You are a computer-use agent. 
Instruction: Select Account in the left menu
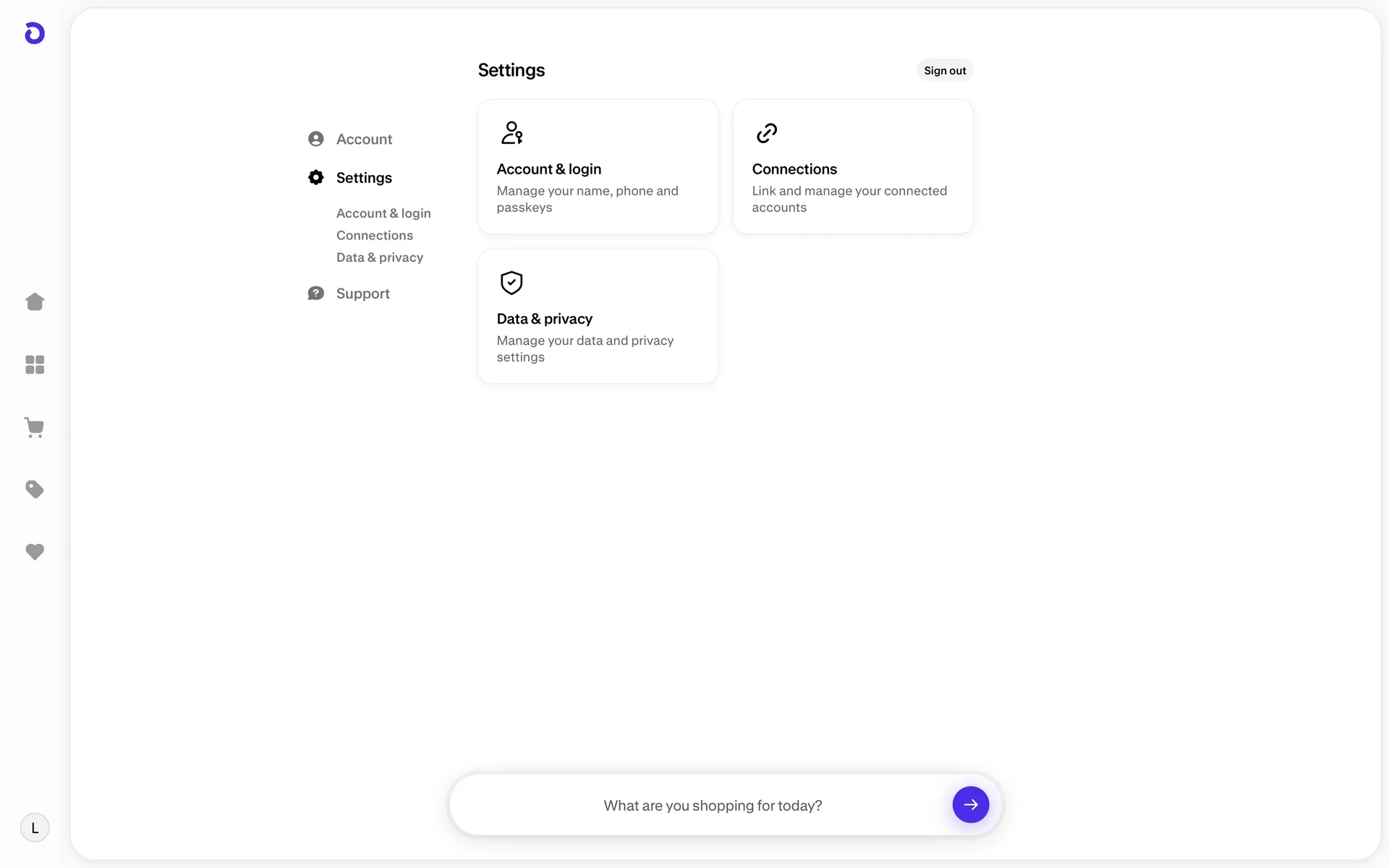pos(364,139)
